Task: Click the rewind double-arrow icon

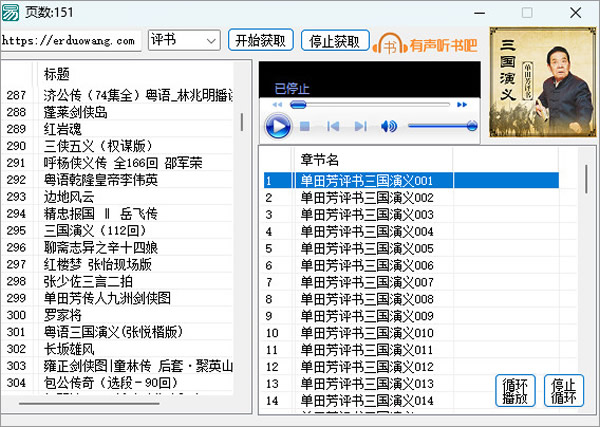Action: 278,104
